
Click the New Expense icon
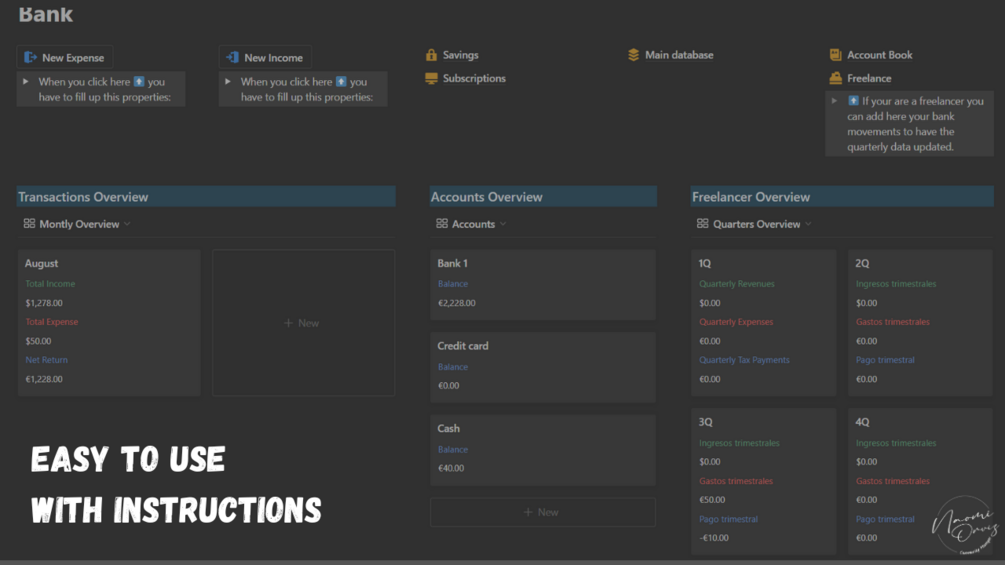pos(31,58)
